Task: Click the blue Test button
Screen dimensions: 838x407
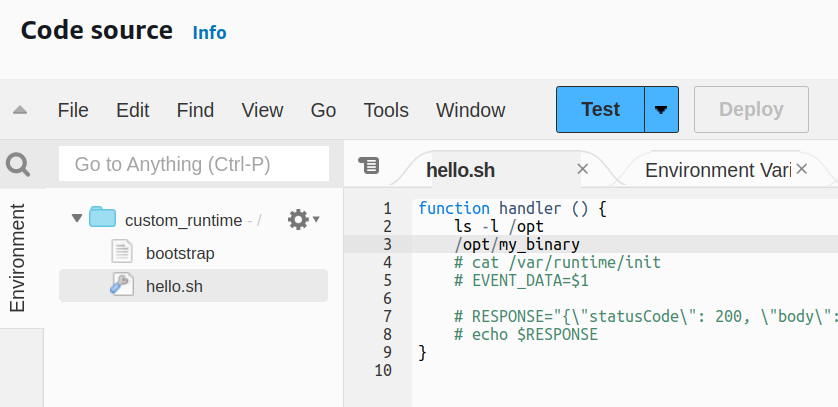Action: pos(600,110)
